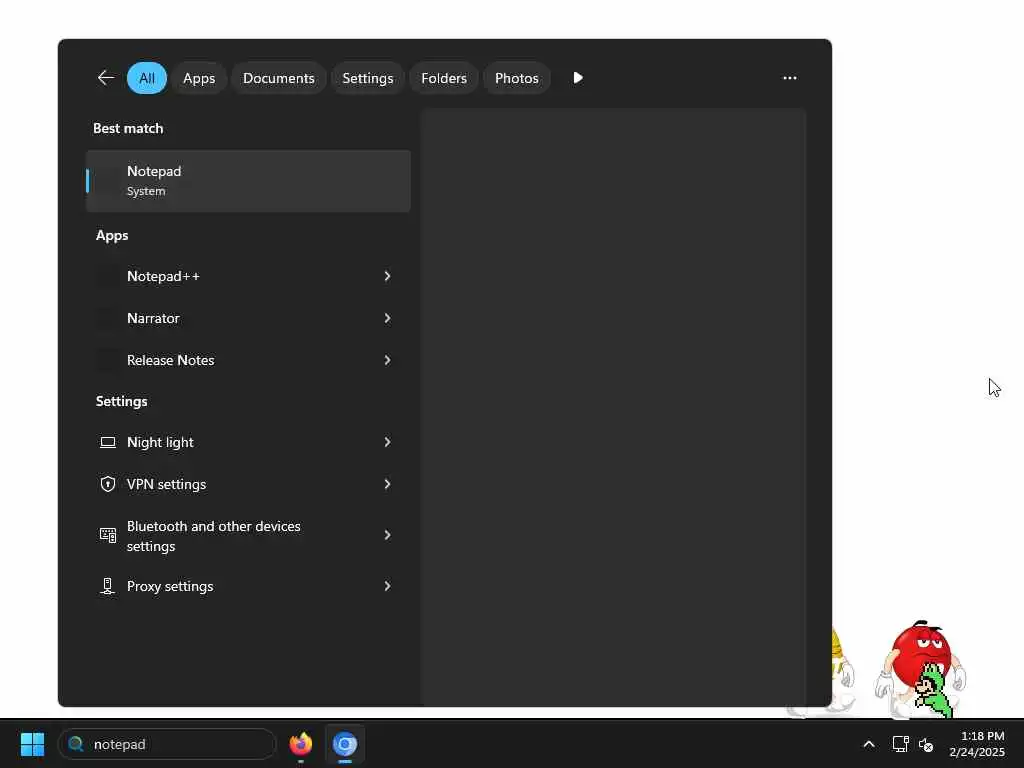Open the Windows Start menu
The image size is (1024, 768).
(x=32, y=744)
